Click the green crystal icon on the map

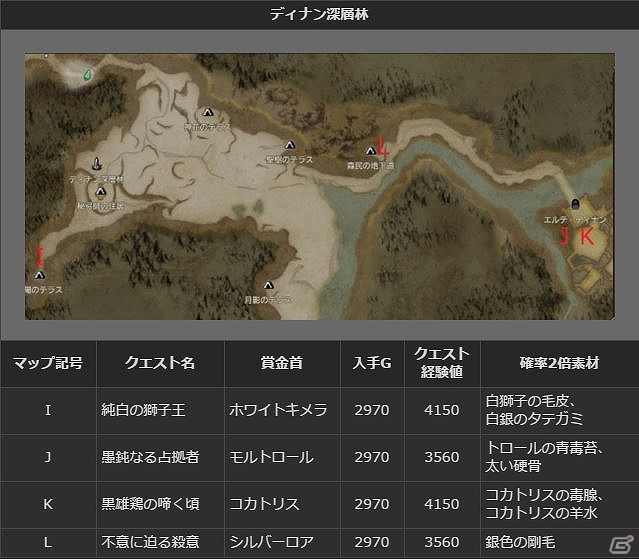(x=87, y=75)
